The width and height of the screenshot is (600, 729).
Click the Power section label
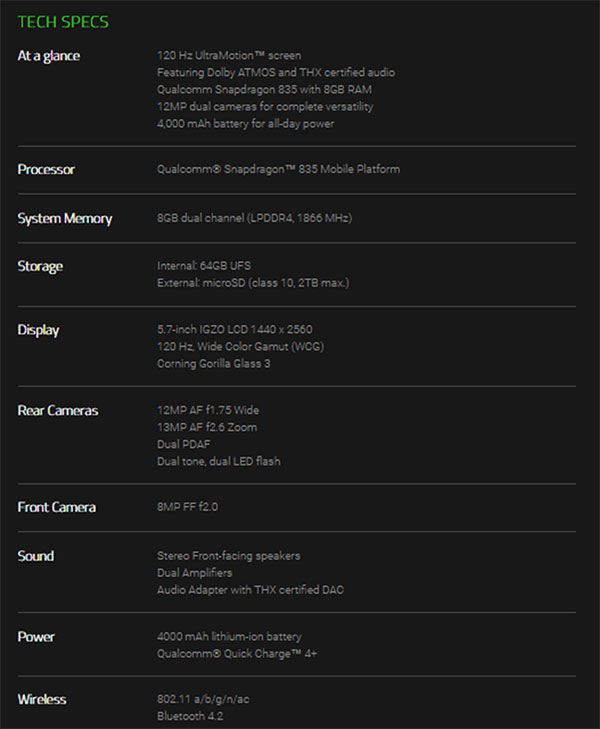point(36,636)
